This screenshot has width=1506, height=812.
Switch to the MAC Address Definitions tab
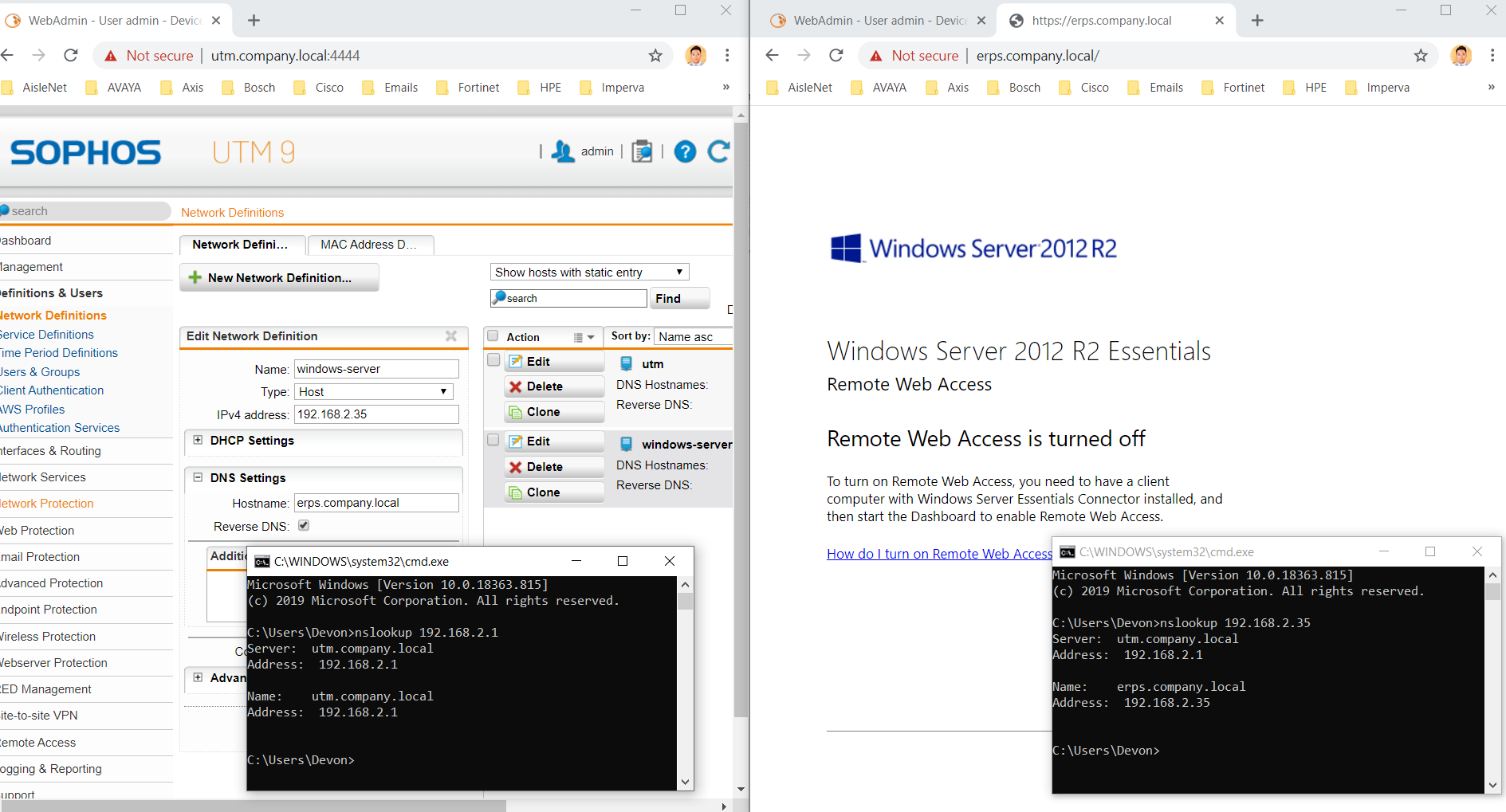[371, 245]
